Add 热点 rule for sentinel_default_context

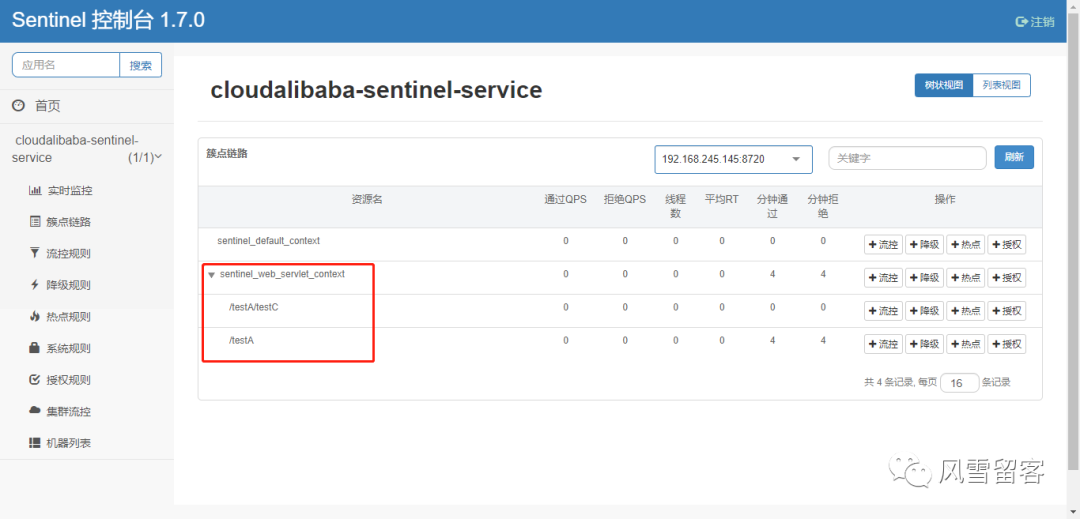coord(966,245)
